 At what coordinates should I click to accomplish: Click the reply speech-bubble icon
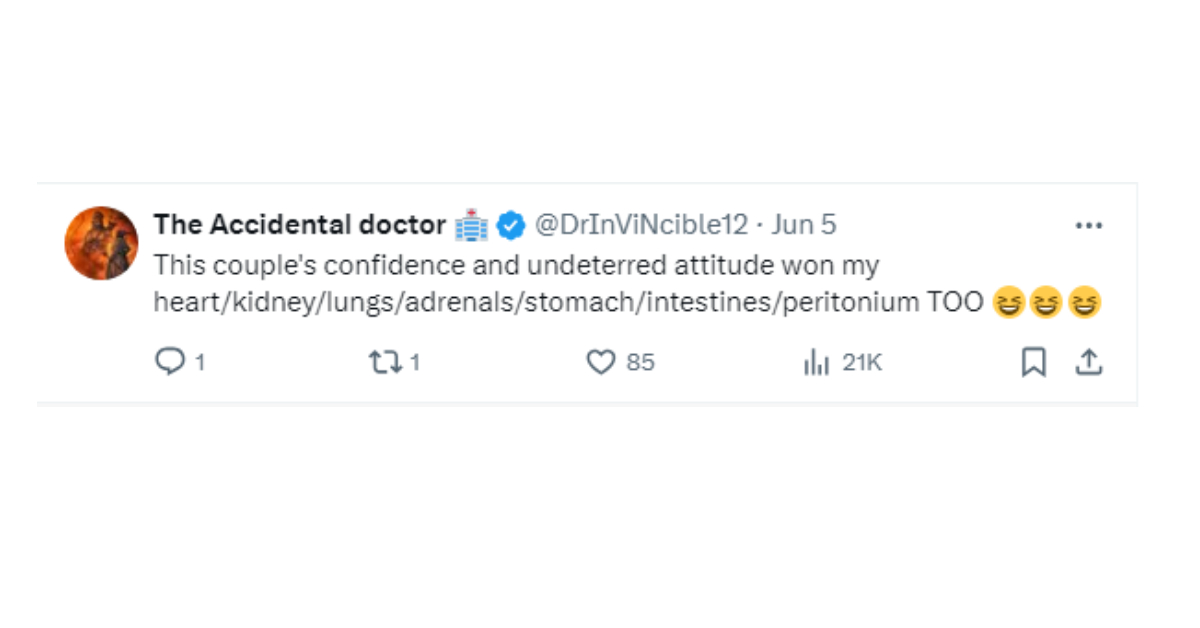pos(170,361)
